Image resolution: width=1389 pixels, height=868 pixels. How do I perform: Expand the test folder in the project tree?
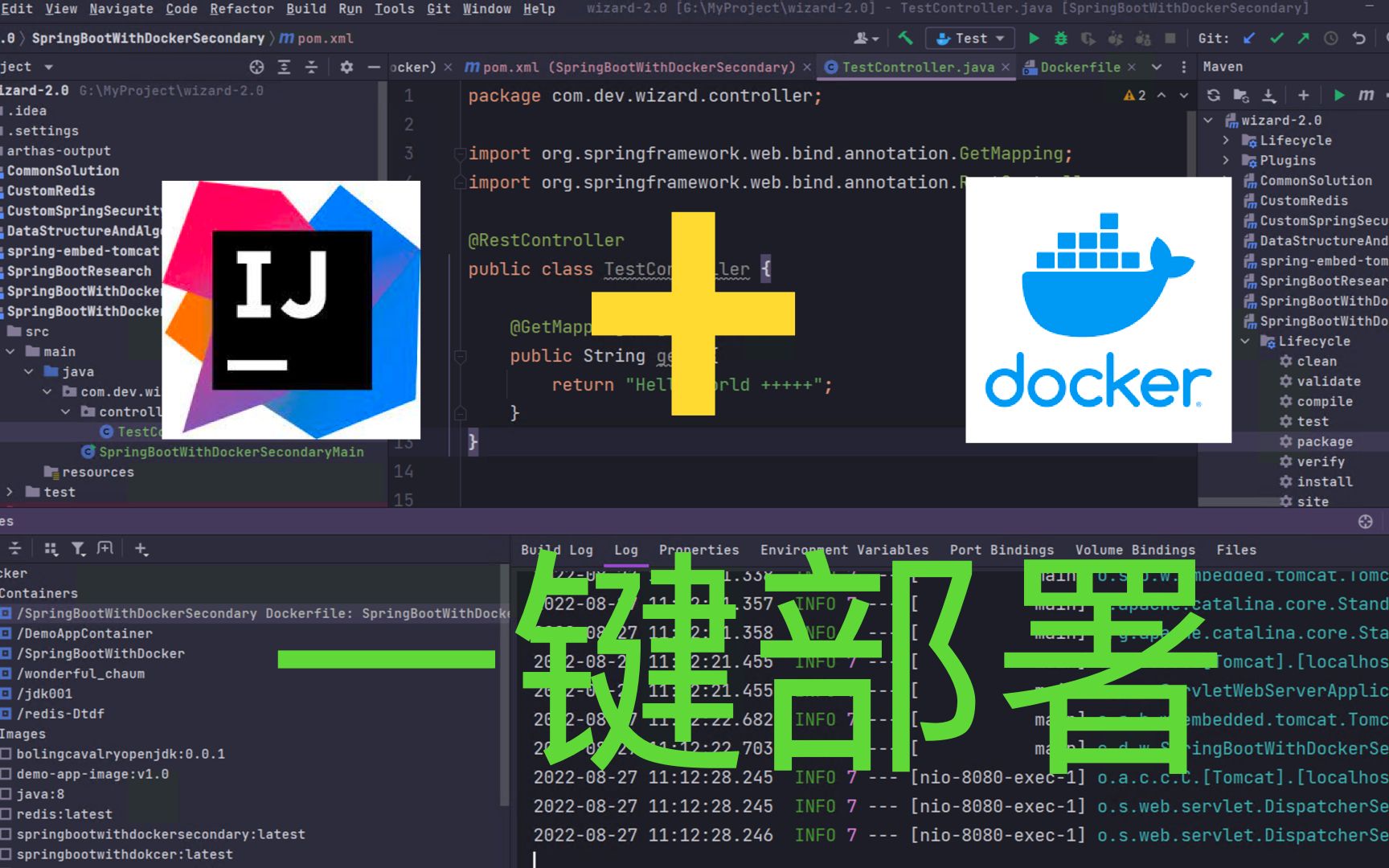click(10, 492)
